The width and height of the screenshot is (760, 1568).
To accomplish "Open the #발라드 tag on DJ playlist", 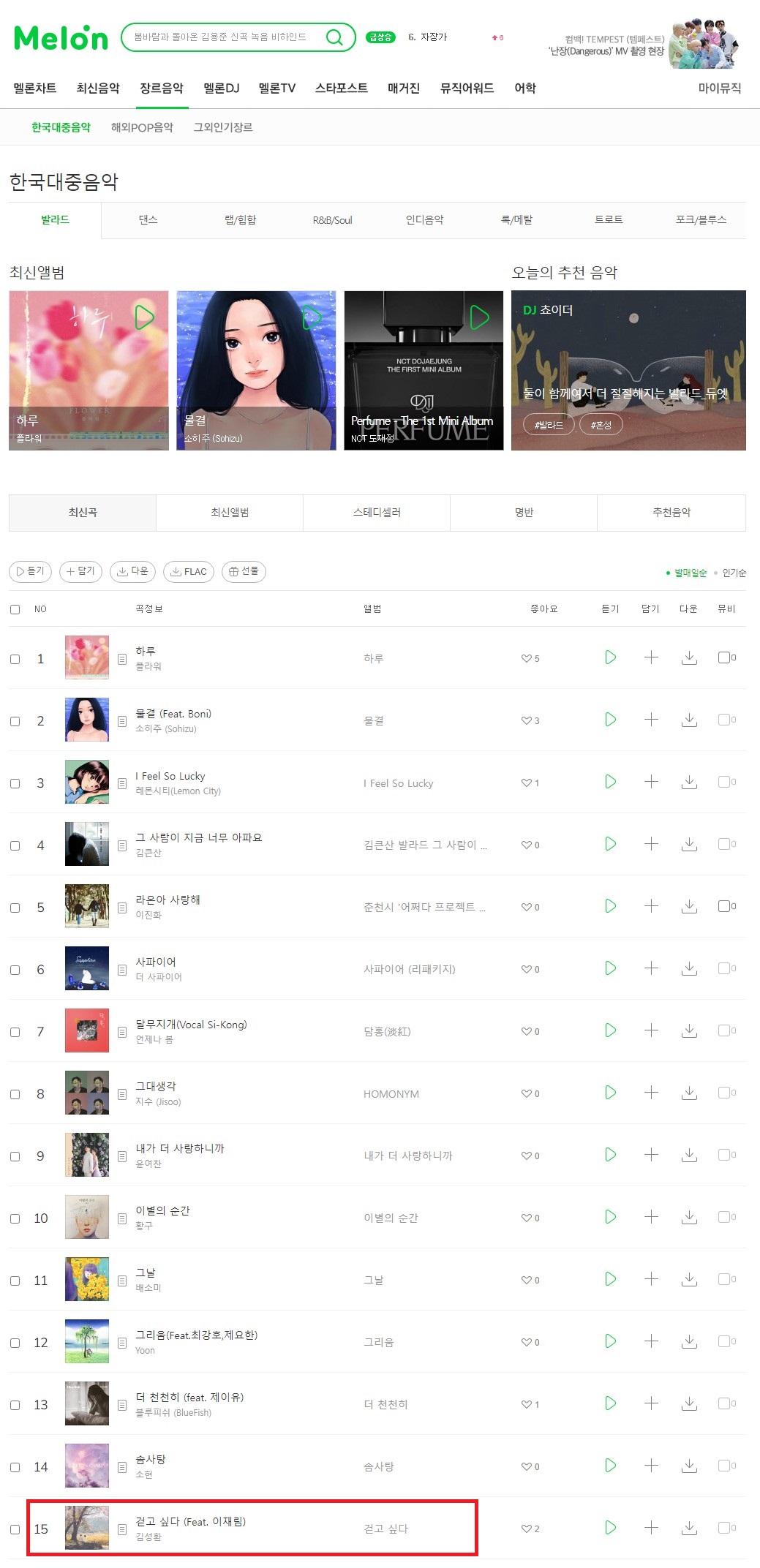I will click(549, 425).
